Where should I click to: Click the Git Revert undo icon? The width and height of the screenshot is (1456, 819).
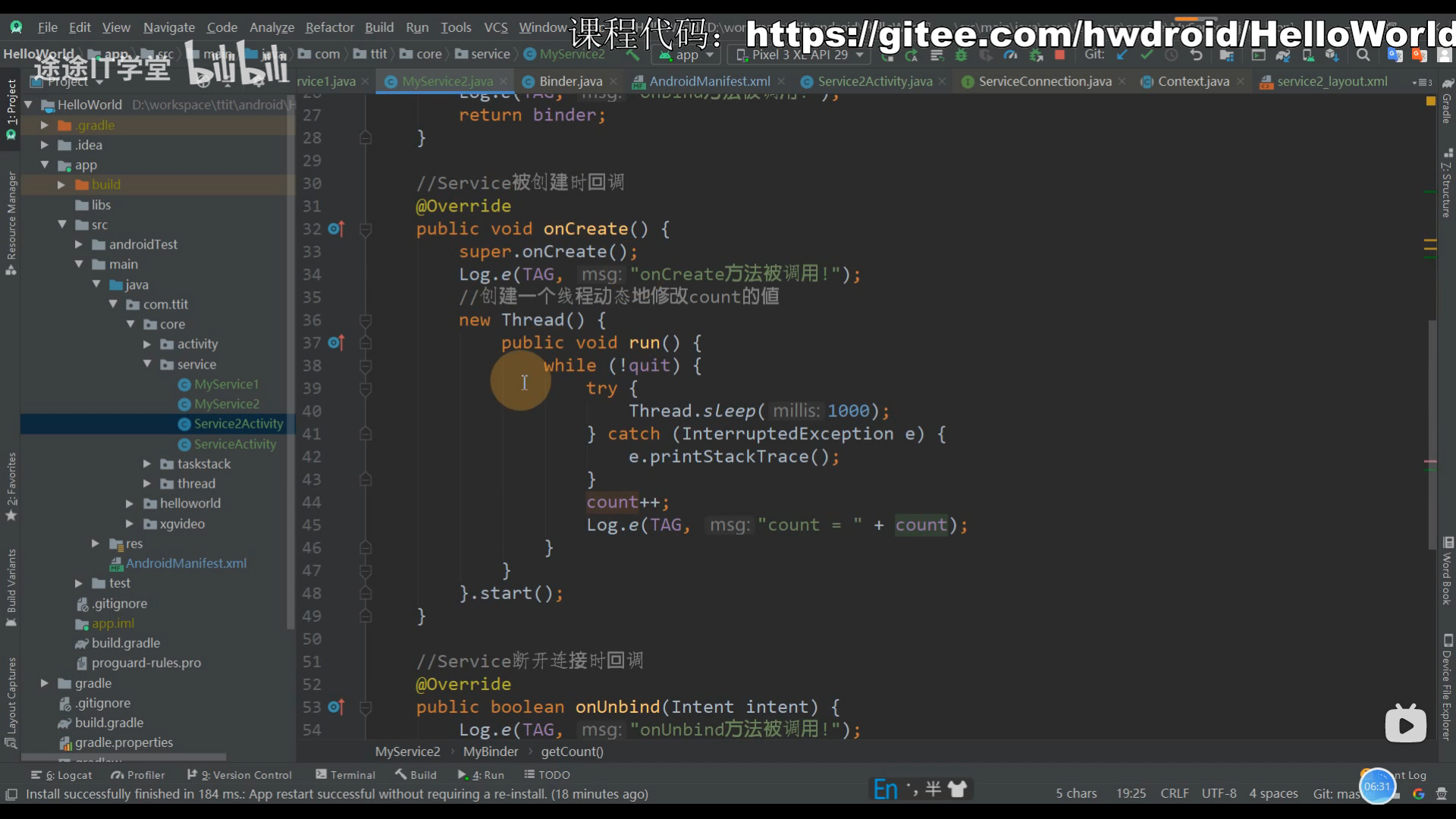pyautogui.click(x=1196, y=55)
